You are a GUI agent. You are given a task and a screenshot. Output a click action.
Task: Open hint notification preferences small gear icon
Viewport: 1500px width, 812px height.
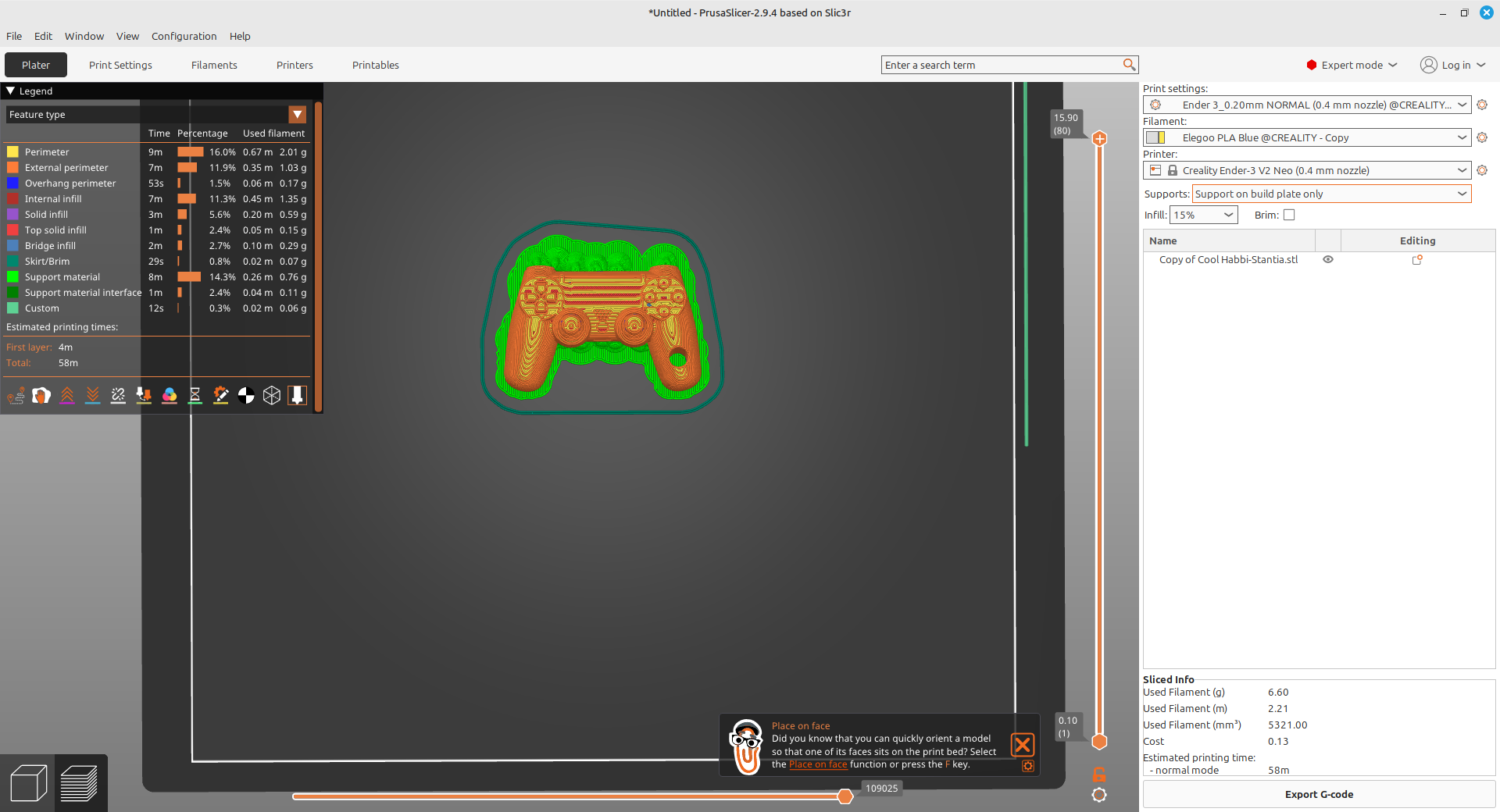click(x=1028, y=767)
